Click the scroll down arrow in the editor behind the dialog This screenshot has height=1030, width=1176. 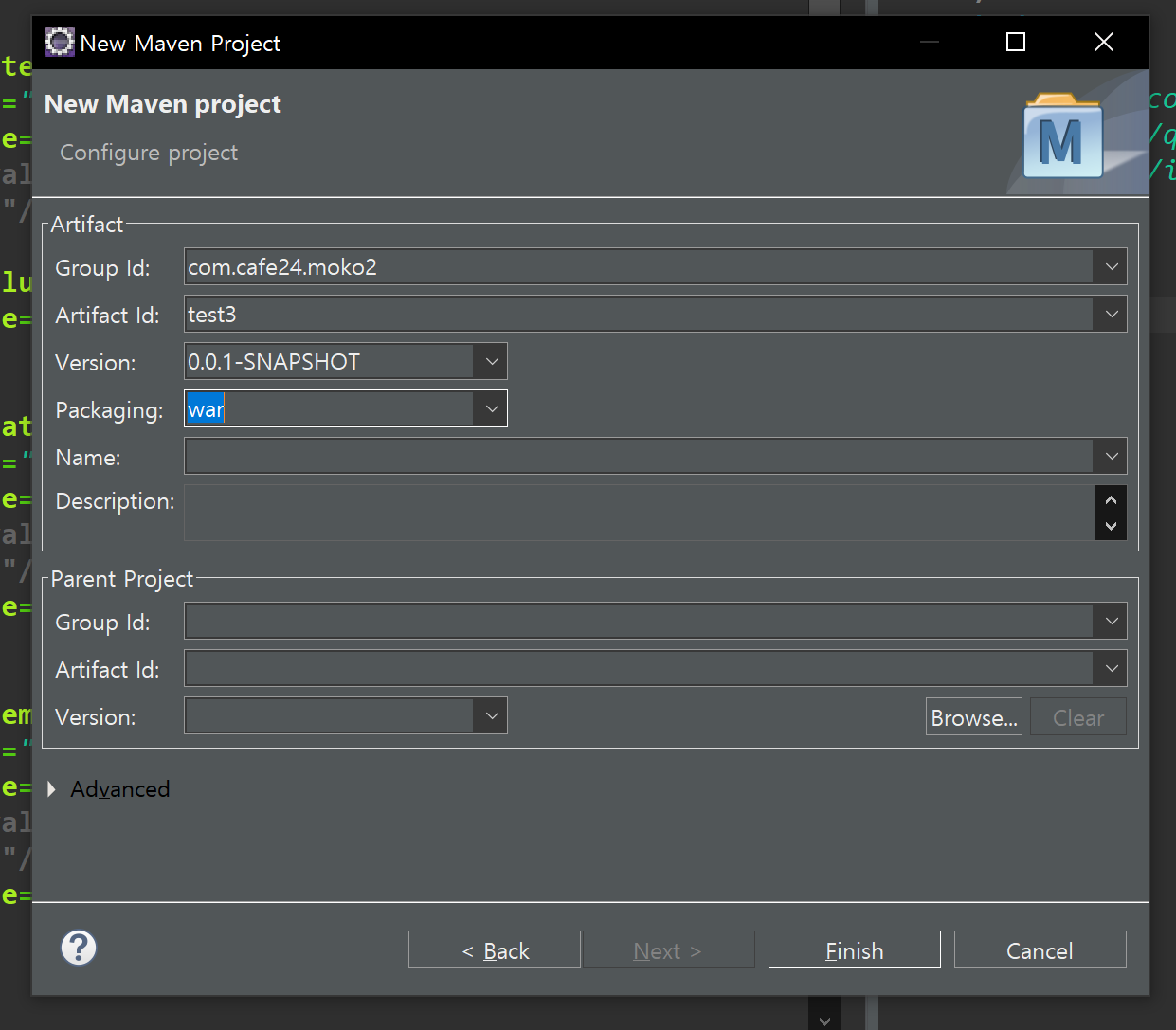point(824,1021)
